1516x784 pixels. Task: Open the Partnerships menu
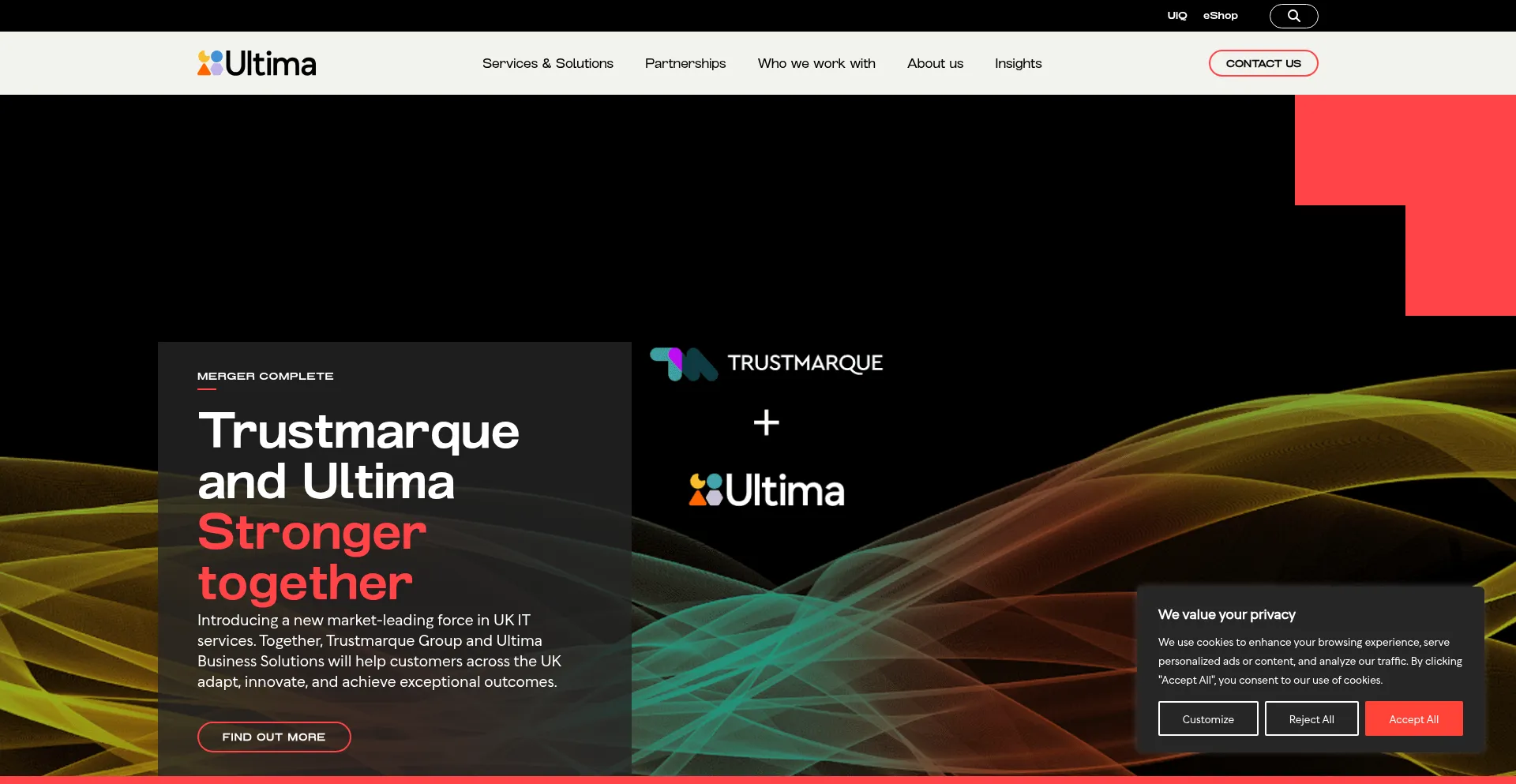tap(685, 63)
